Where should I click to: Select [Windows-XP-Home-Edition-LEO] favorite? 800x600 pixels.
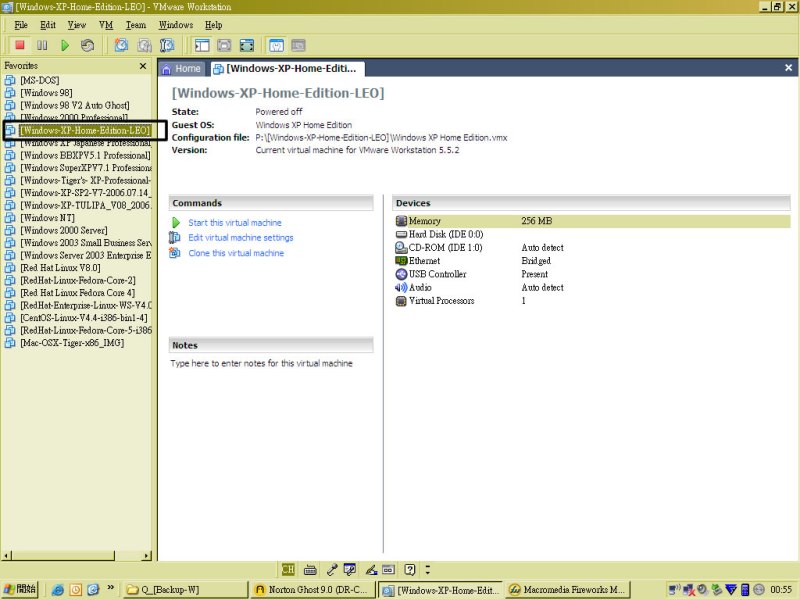85,131
